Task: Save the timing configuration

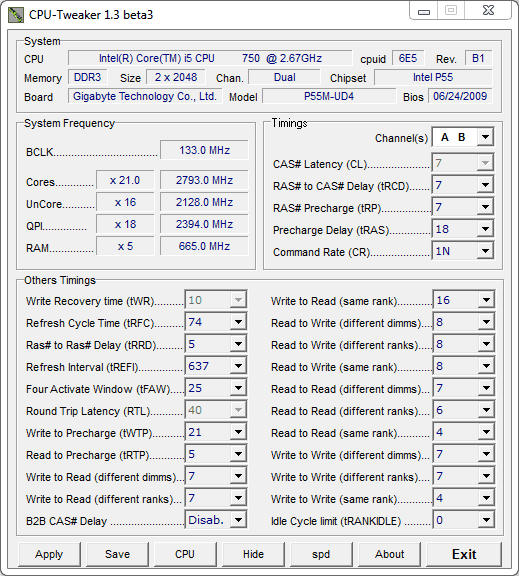Action: 117,554
